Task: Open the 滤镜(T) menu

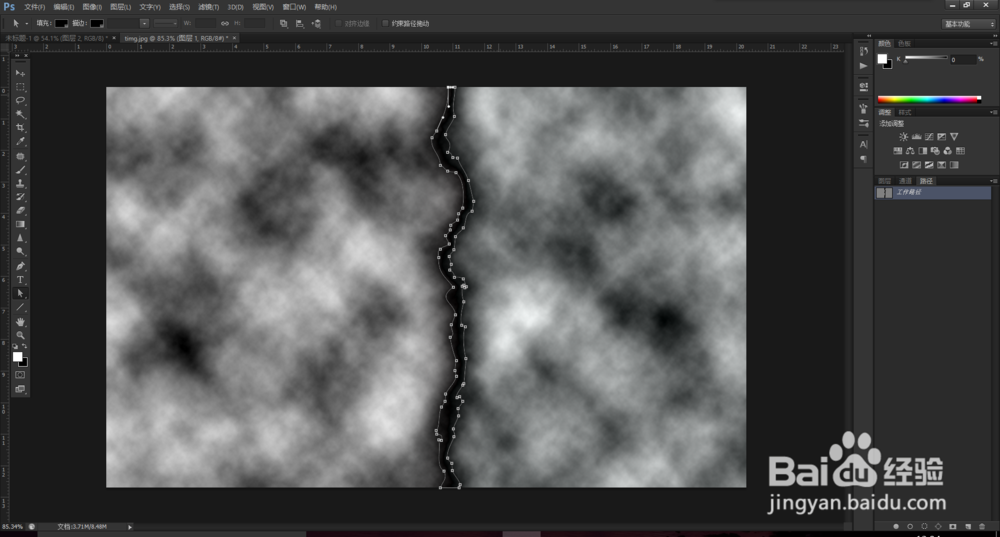Action: [209, 7]
